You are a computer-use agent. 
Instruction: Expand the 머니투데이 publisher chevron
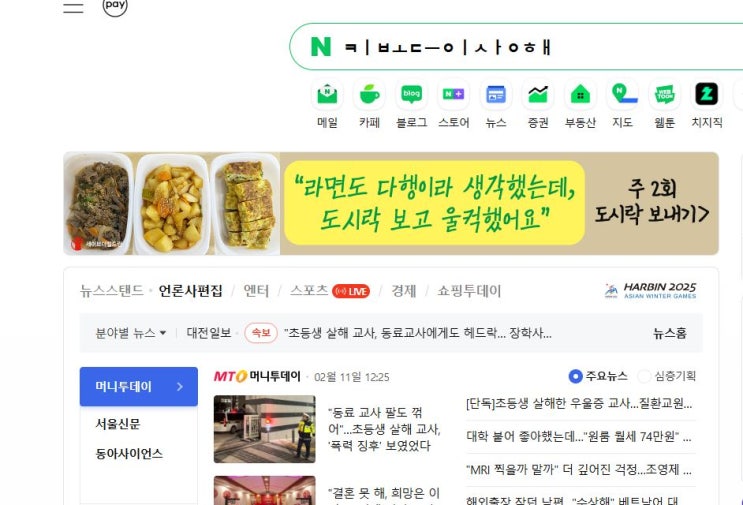tap(180, 387)
